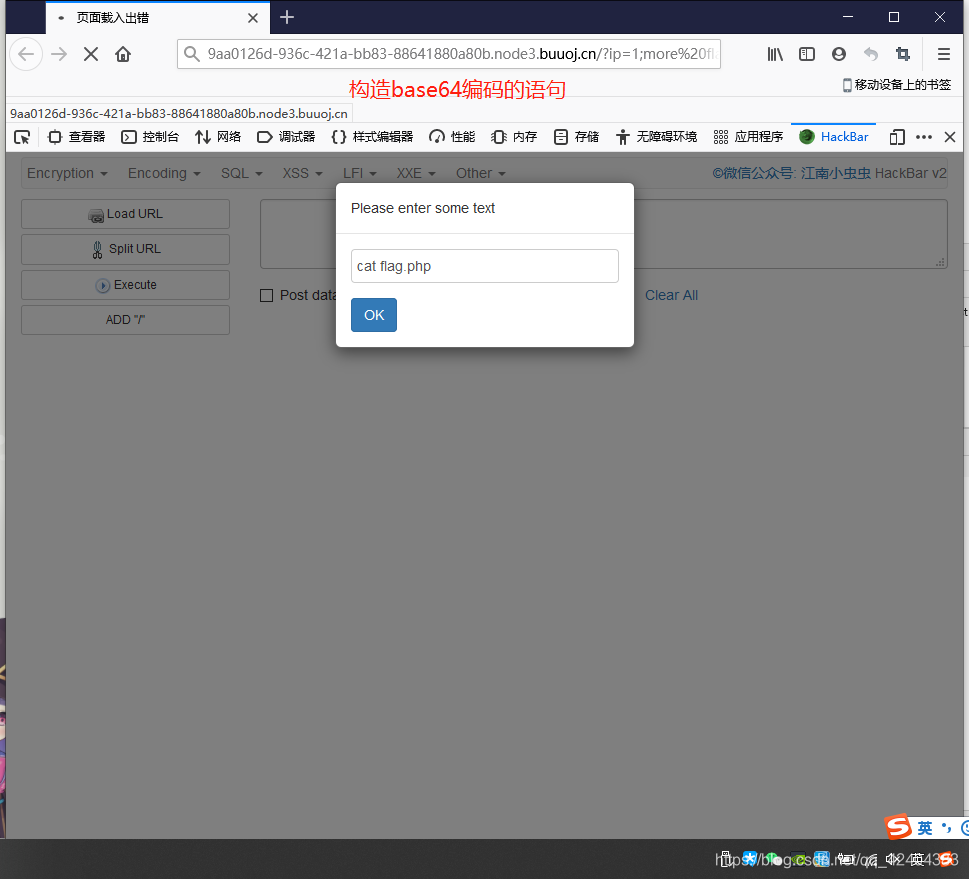Expand the LFI dropdown menu

[360, 174]
